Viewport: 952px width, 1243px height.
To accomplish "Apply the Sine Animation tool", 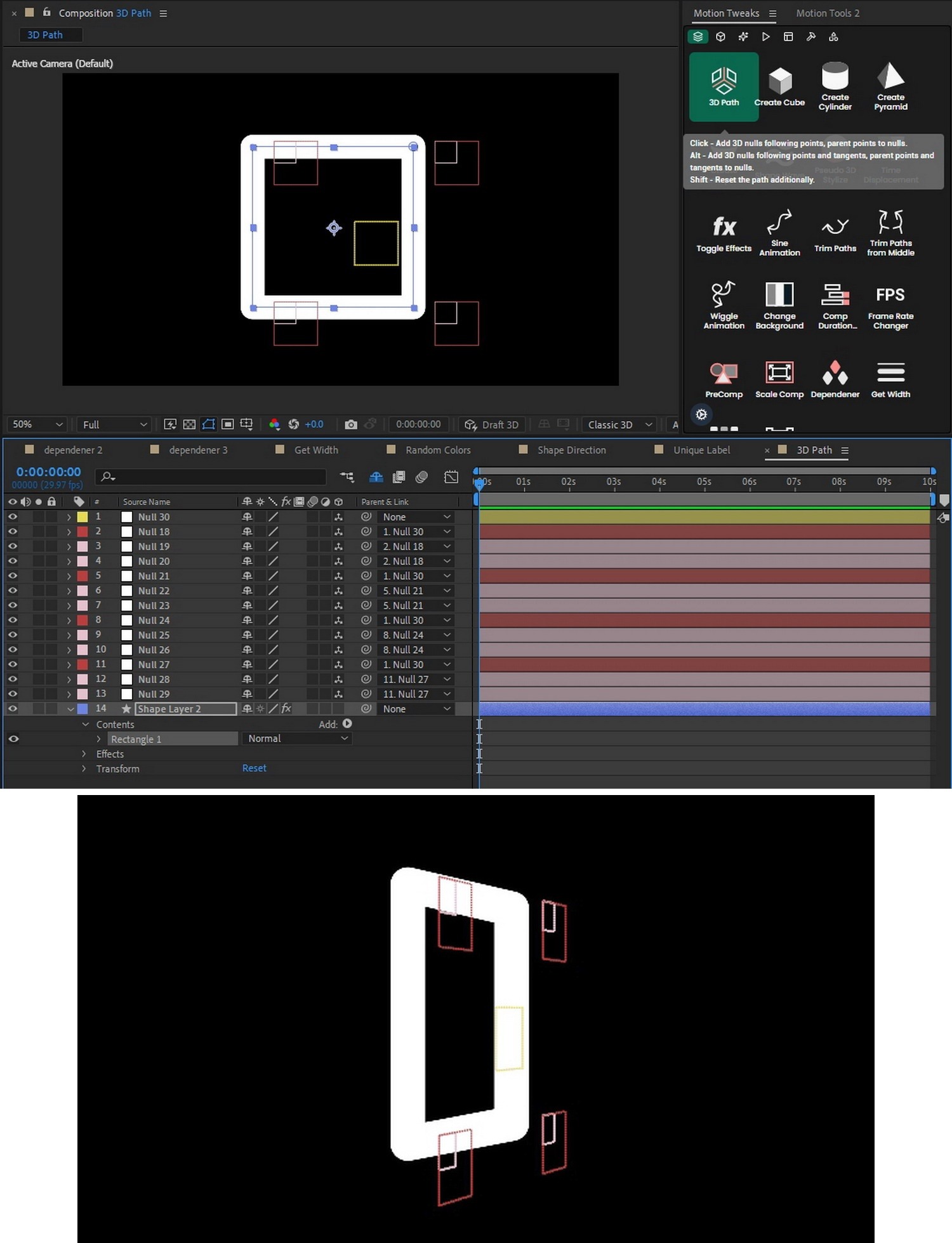I will click(x=779, y=233).
